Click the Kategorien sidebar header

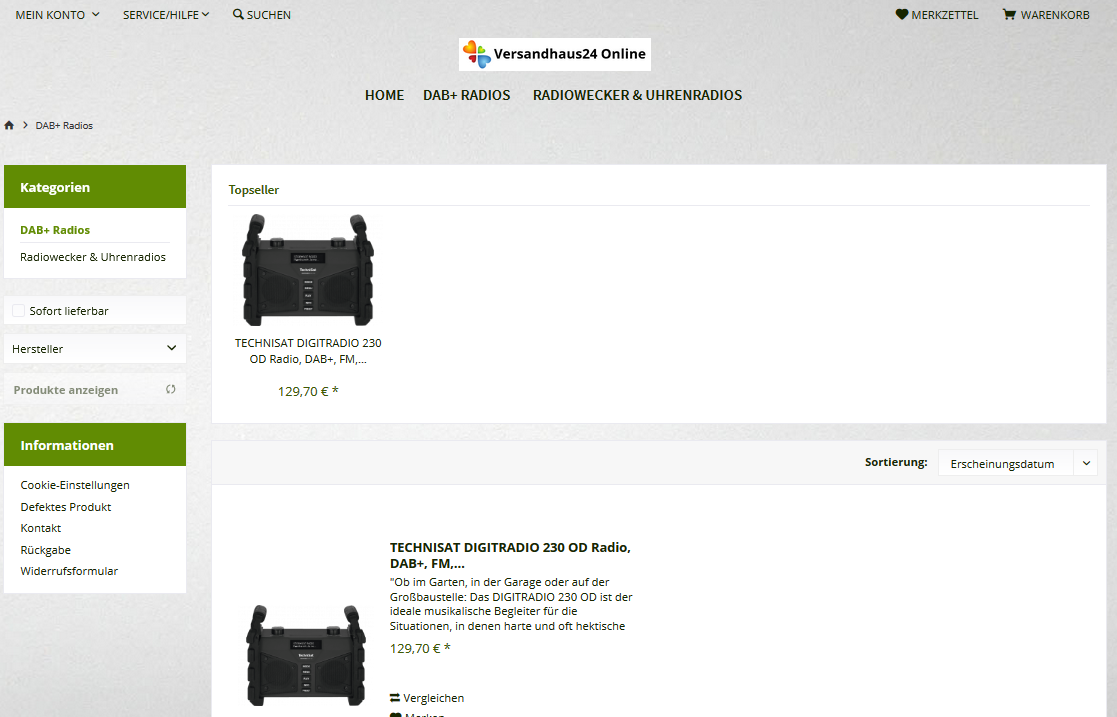point(95,187)
